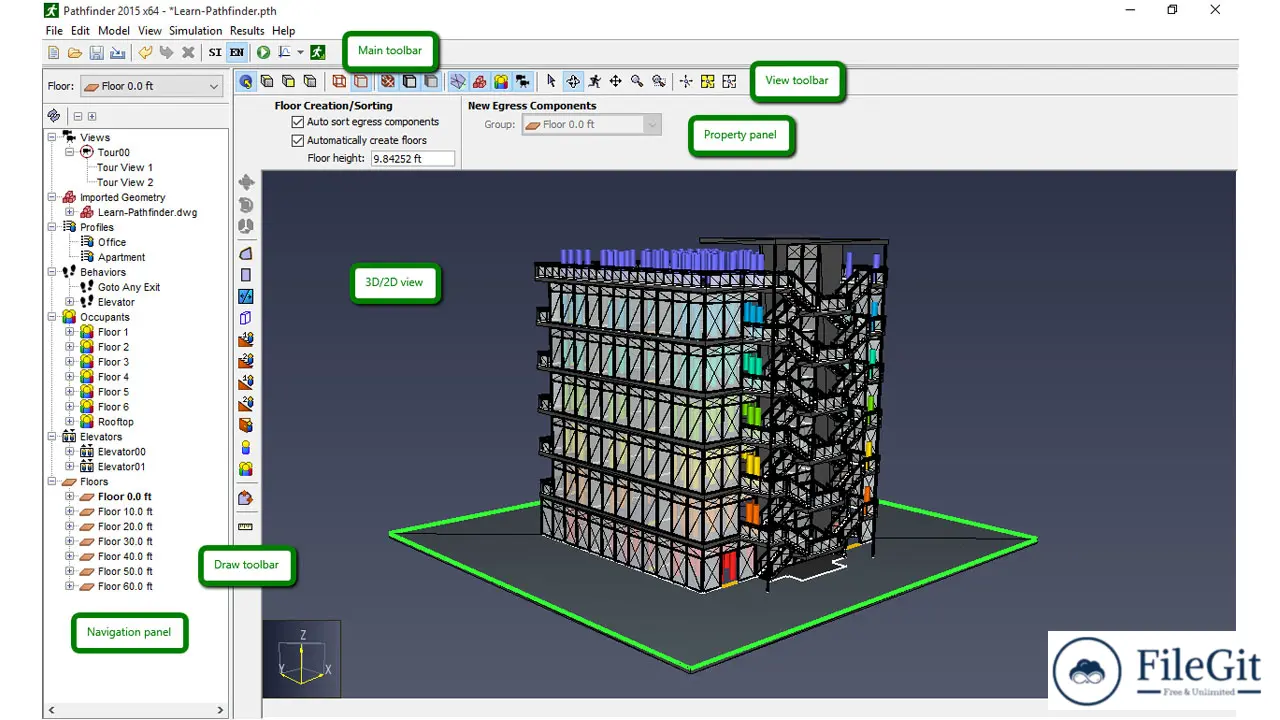Expand the Floor 30.0 ft node
This screenshot has width=1280, height=720.
70,542
